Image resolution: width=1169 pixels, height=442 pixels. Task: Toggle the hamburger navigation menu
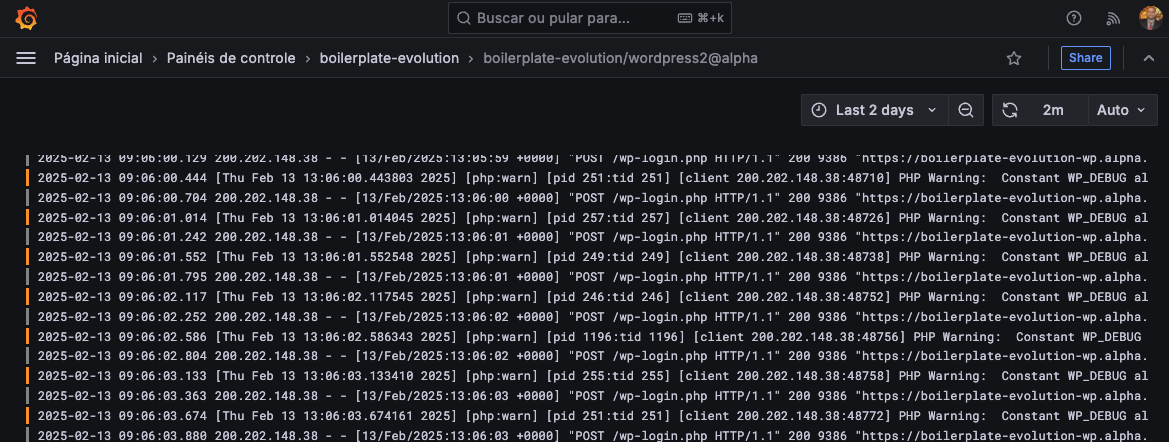[x=26, y=58]
